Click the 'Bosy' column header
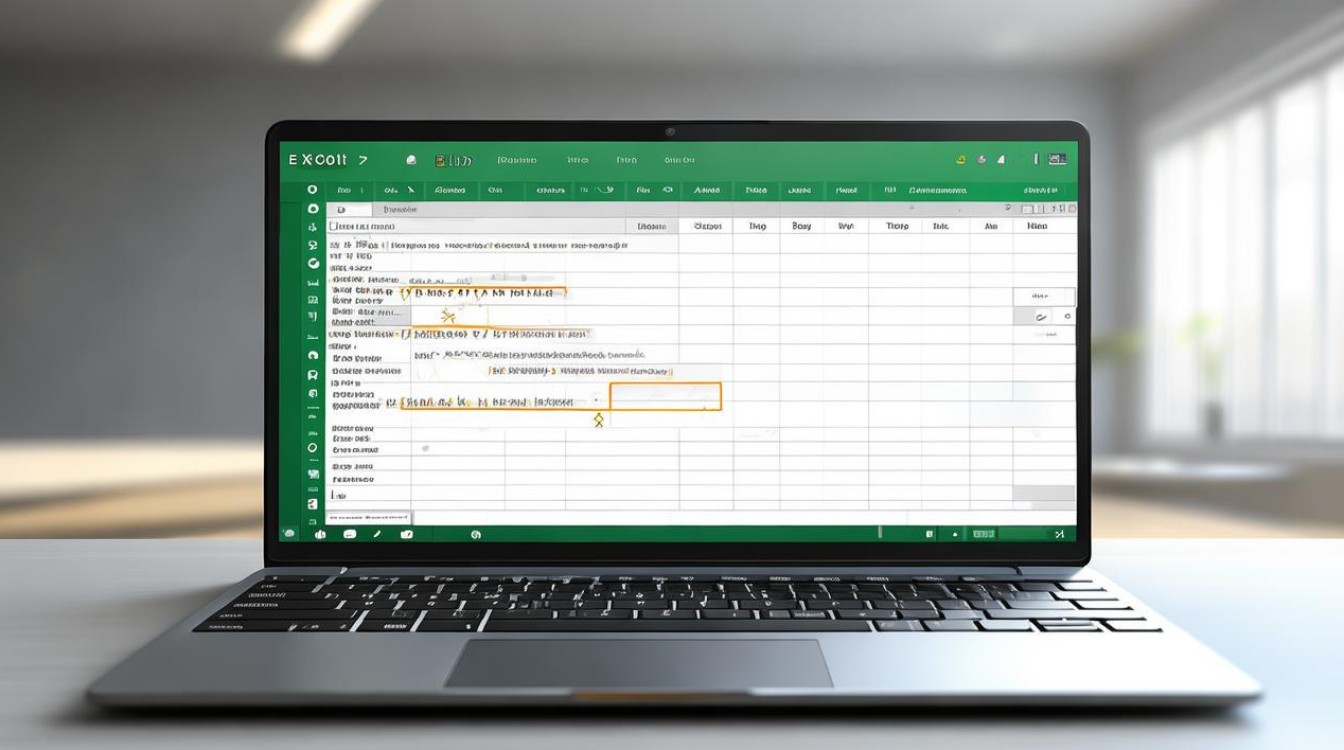 pyautogui.click(x=802, y=227)
